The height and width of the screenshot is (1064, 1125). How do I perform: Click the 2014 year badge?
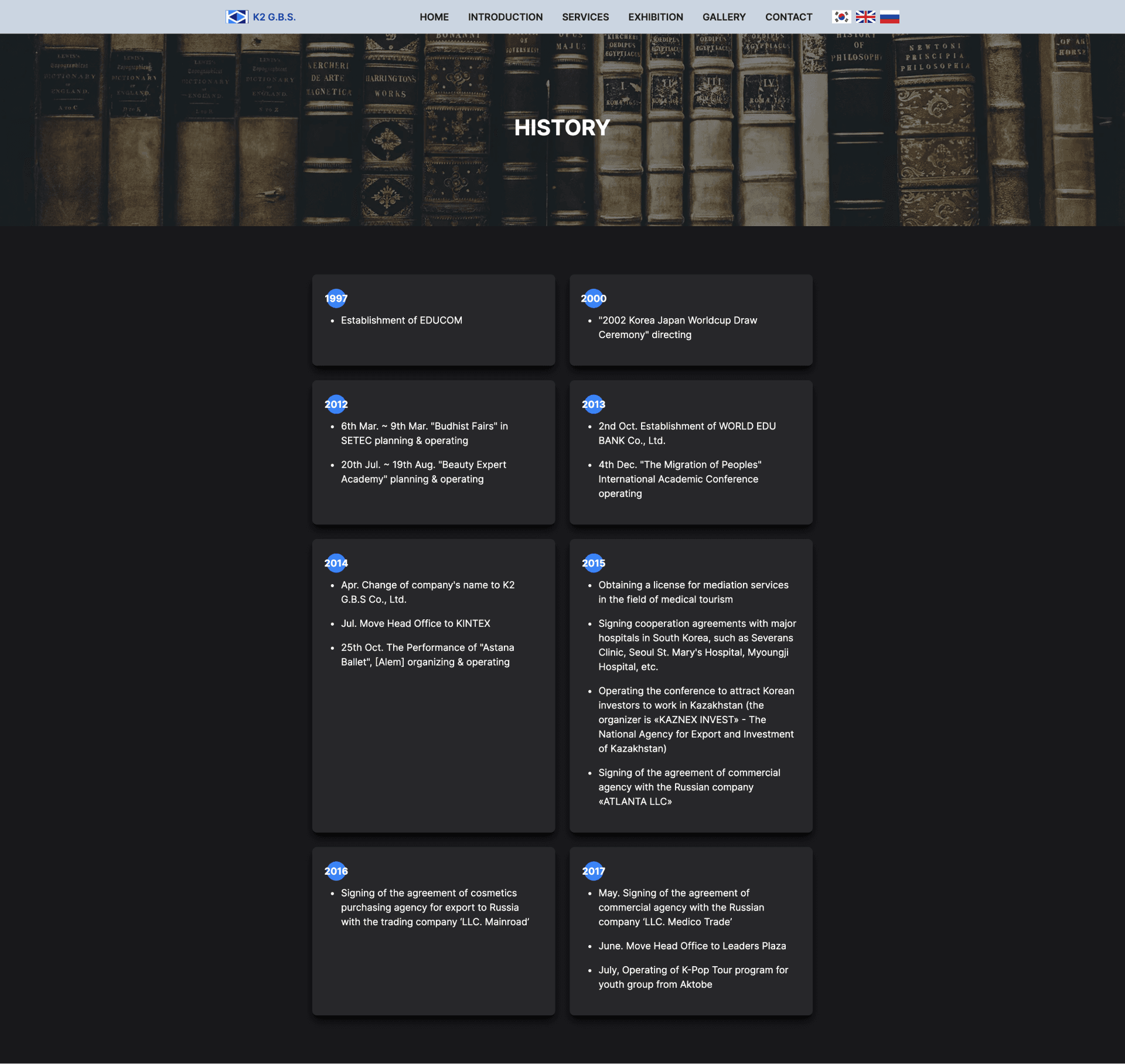[x=336, y=564]
